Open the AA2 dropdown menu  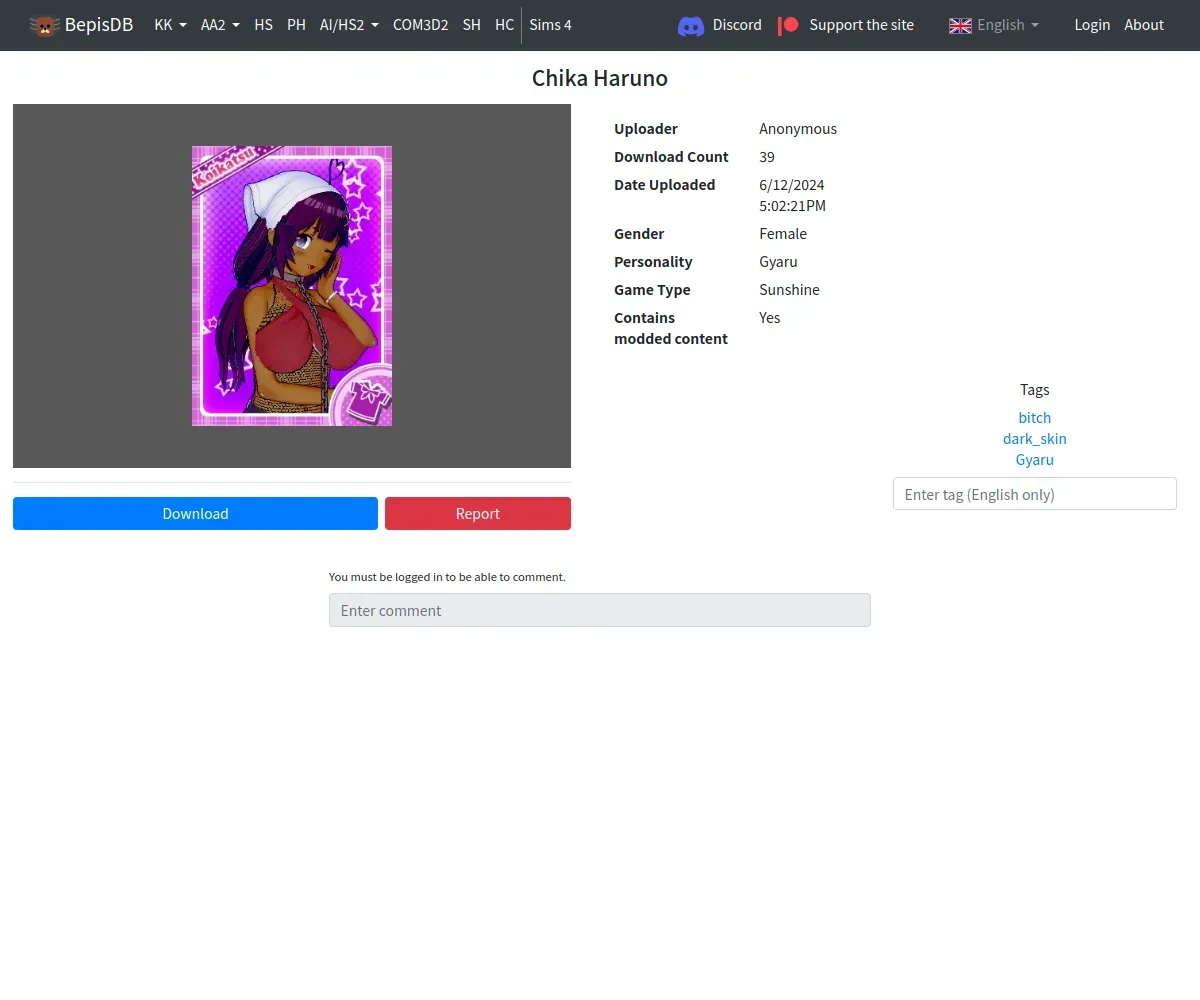tap(220, 25)
